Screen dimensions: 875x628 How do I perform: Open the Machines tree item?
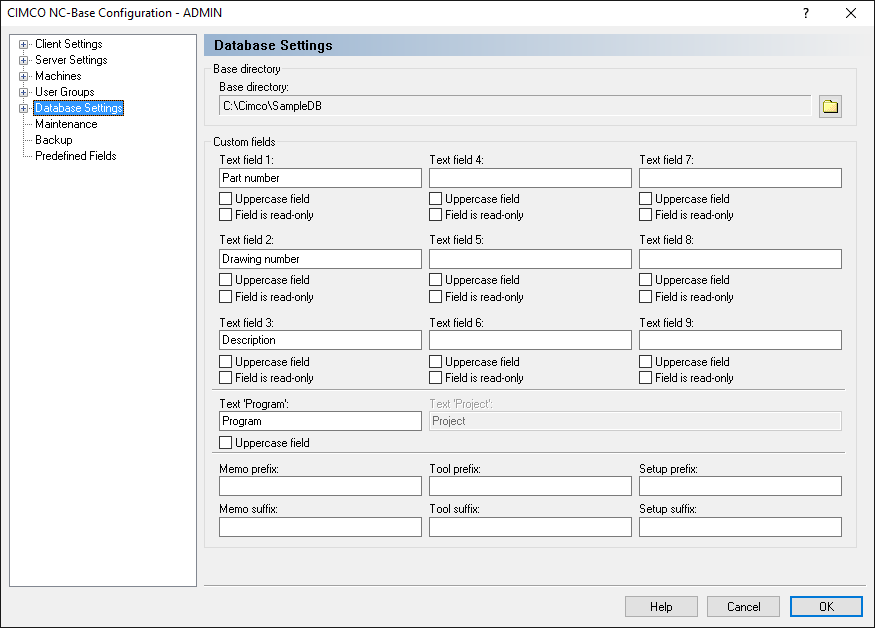[58, 76]
